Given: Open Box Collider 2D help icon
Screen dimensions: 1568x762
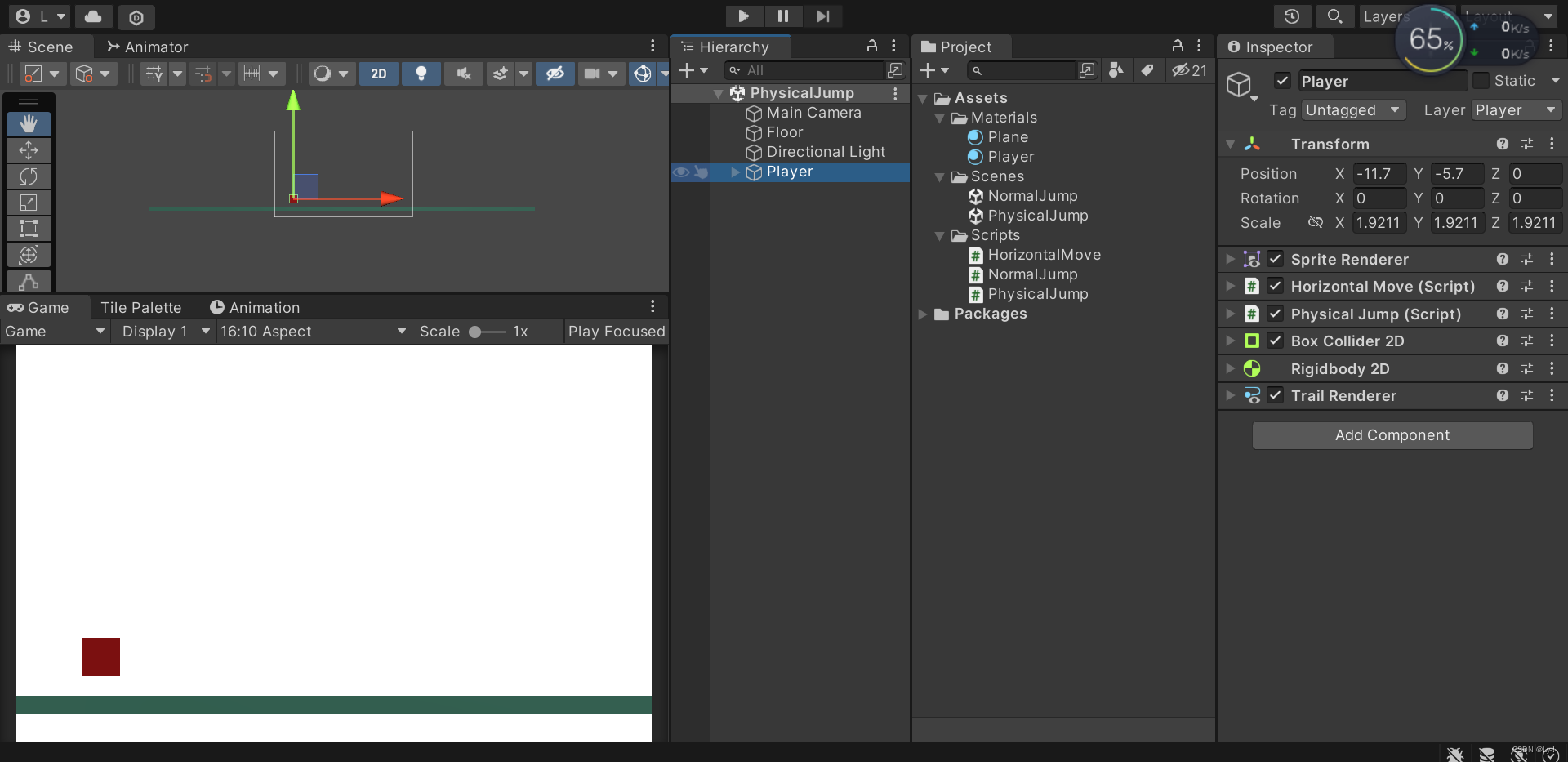Looking at the screenshot, I should [x=1502, y=341].
